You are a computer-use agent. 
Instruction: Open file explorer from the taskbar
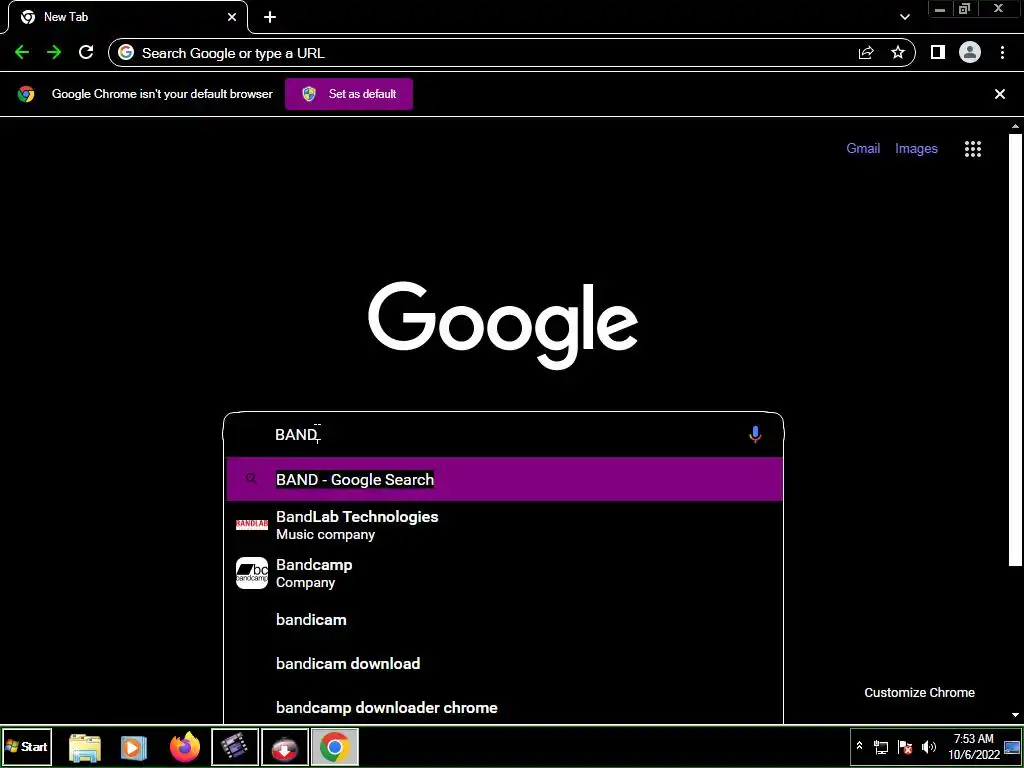click(85, 747)
